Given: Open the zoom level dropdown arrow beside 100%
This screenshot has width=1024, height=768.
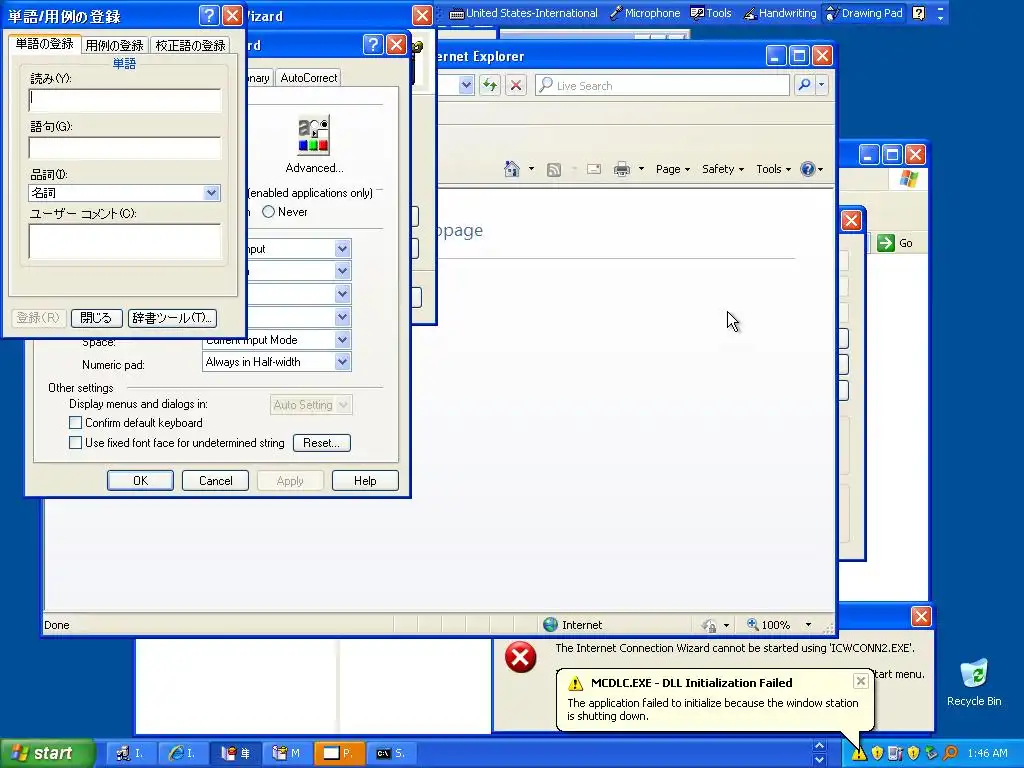Looking at the screenshot, I should 808,625.
